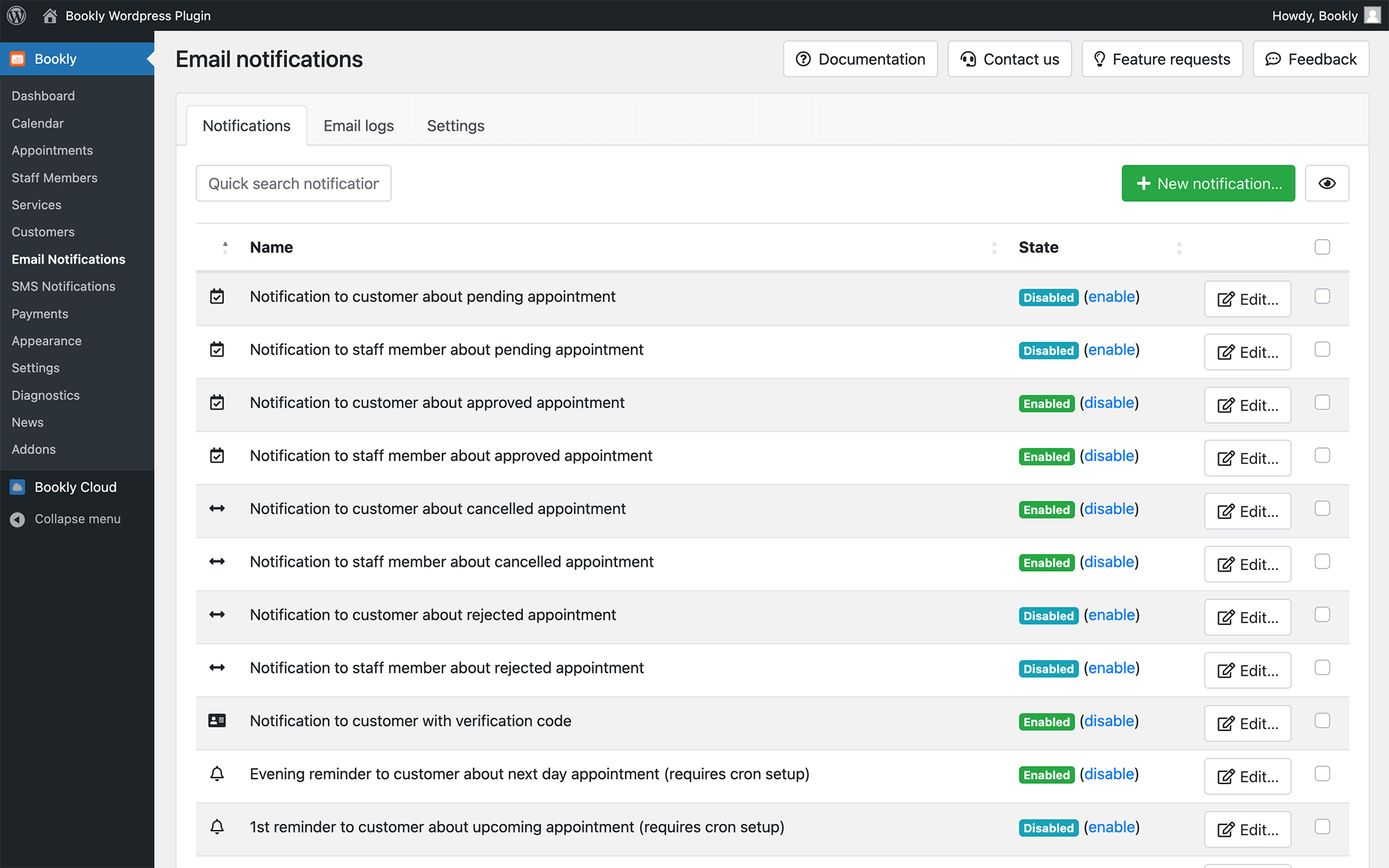This screenshot has width=1389, height=868.
Task: Check the select-all checkbox in table header
Action: click(x=1322, y=247)
